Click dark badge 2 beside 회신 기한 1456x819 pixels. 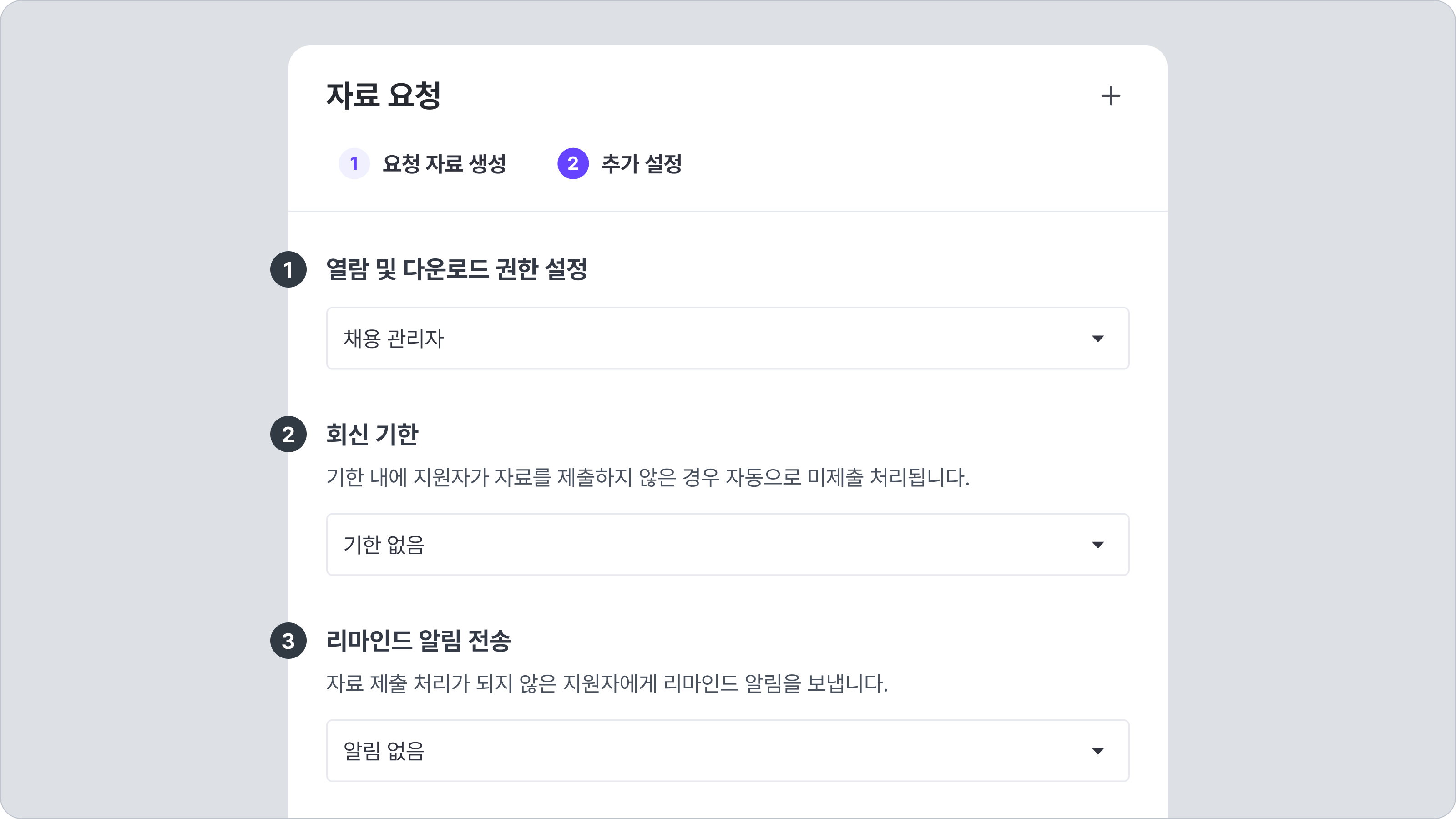click(288, 435)
